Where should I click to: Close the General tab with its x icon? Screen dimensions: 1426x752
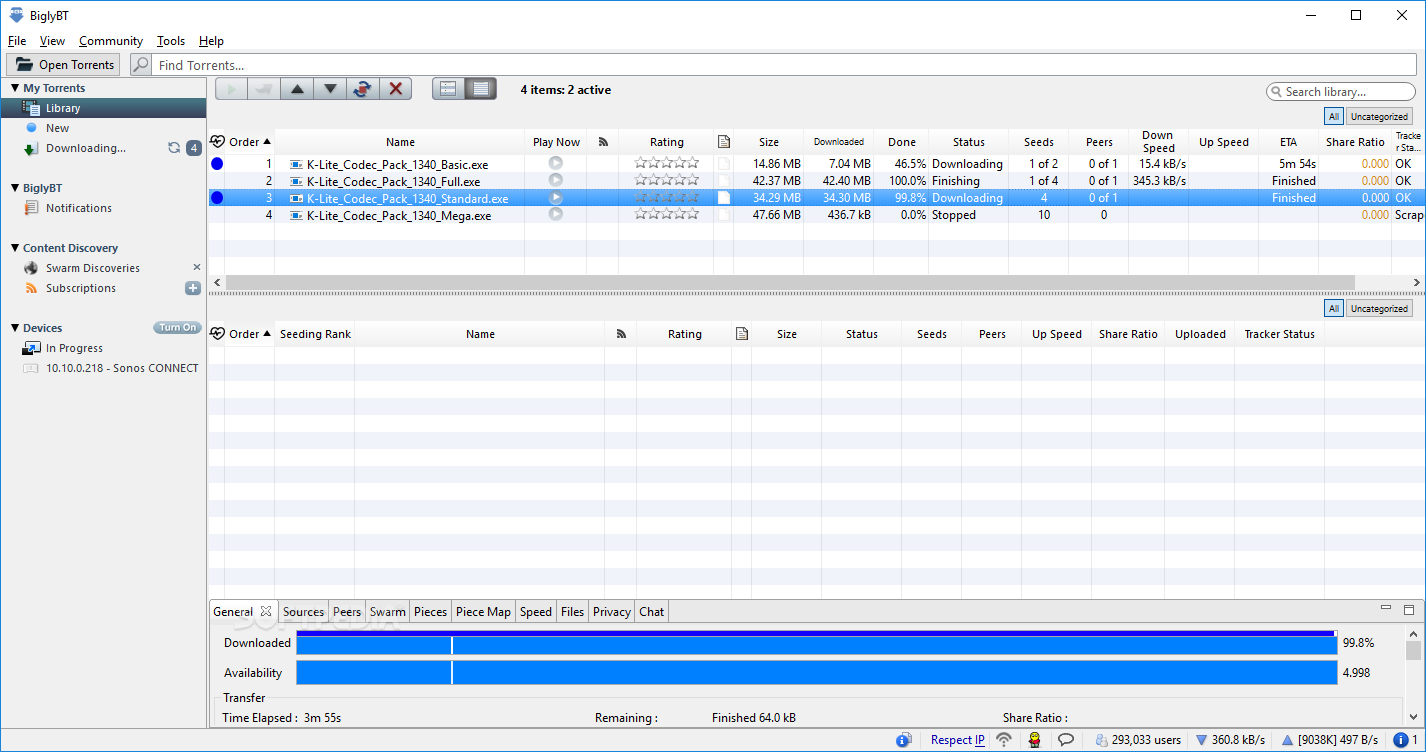pos(266,611)
